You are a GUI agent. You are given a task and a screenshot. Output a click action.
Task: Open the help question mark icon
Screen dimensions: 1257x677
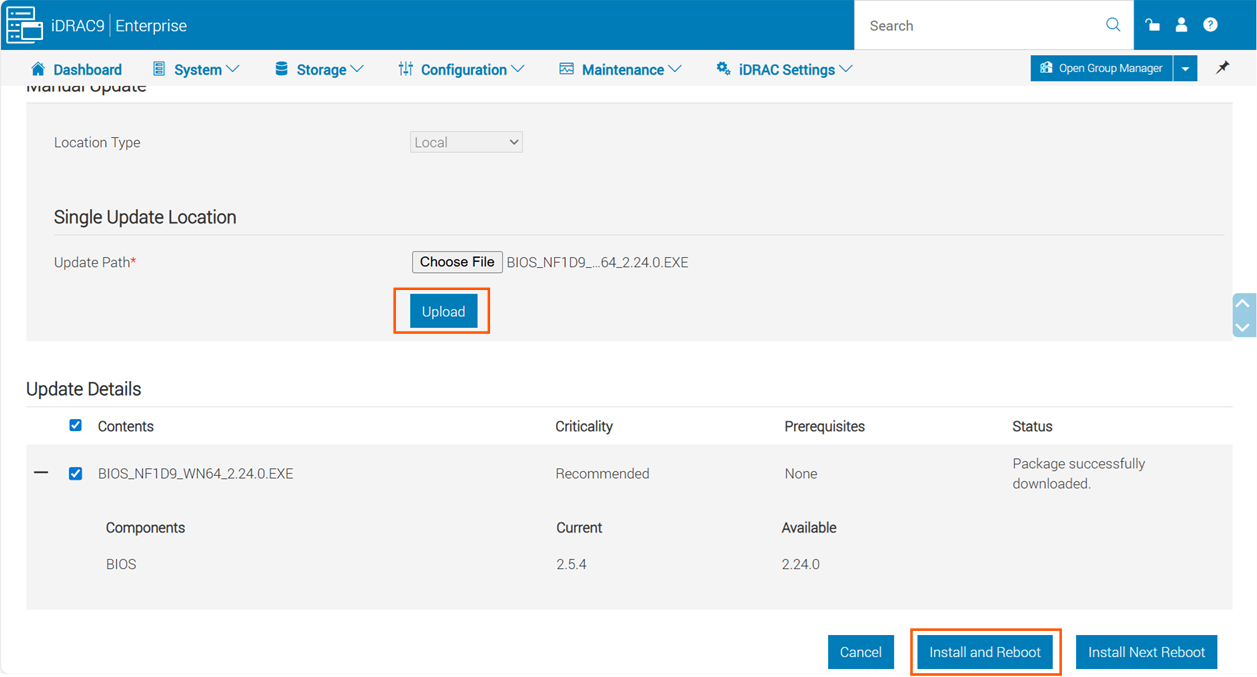pos(1210,25)
